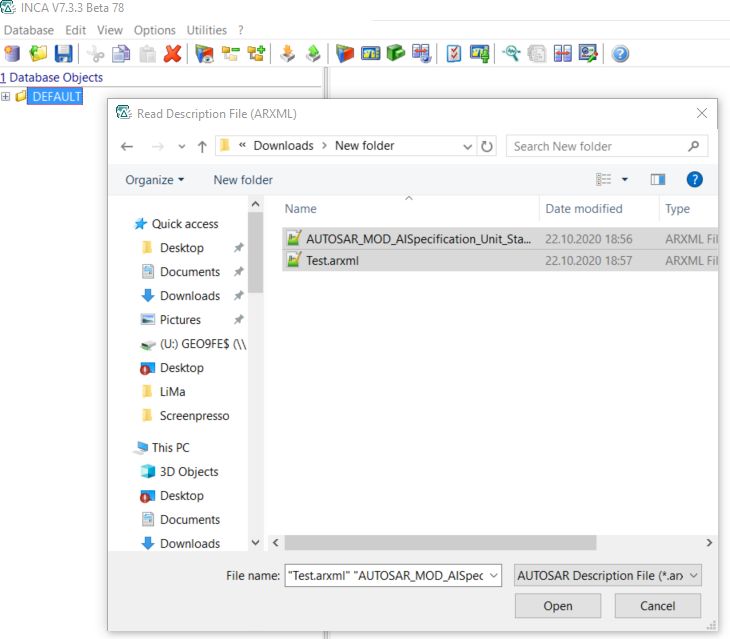Expand the DEFAULT folder tree node
The width and height of the screenshot is (730, 639).
click(6, 96)
